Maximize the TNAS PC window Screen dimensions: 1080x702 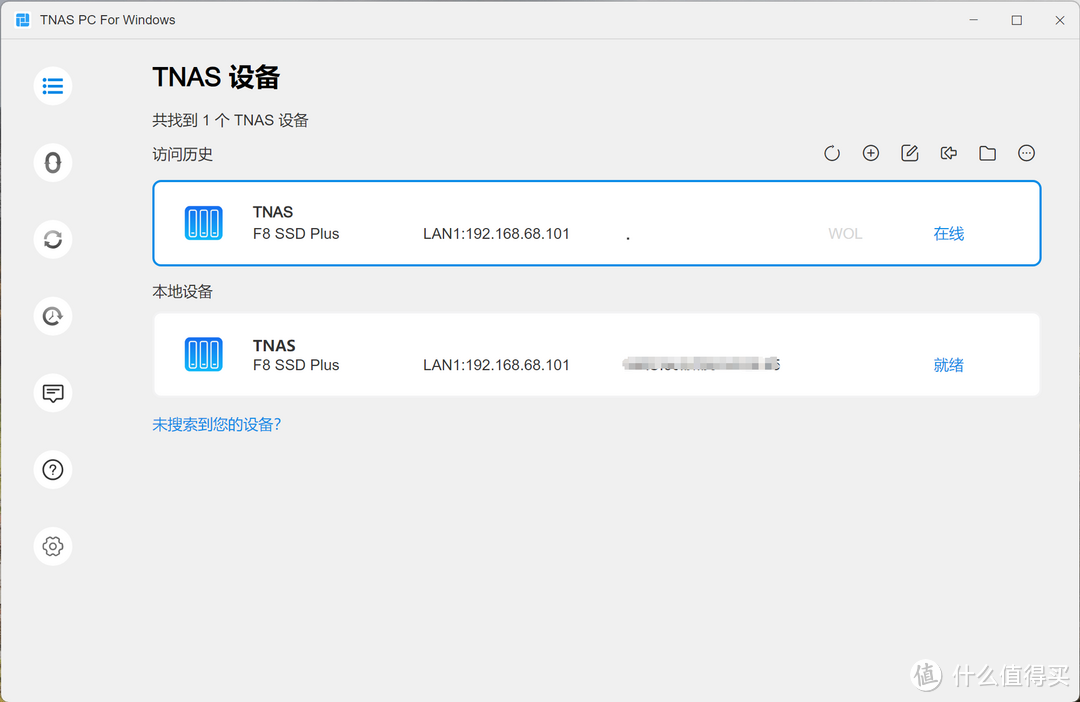coord(1017,20)
